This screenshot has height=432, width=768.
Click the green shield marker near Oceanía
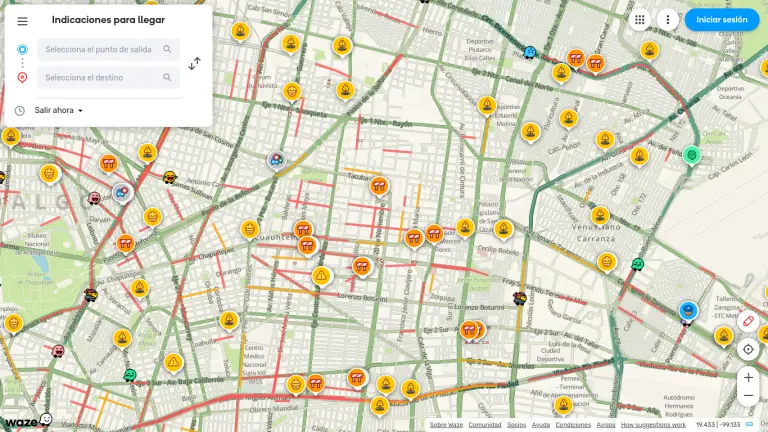tap(691, 155)
